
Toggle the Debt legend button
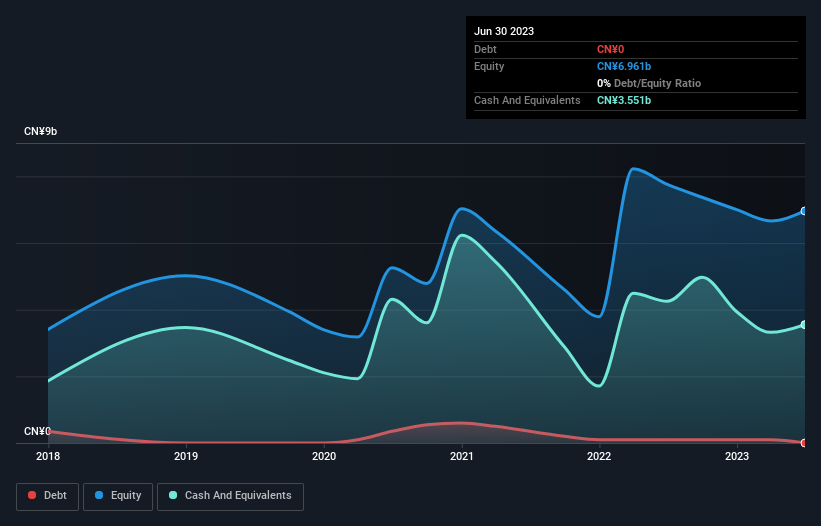pyautogui.click(x=48, y=496)
